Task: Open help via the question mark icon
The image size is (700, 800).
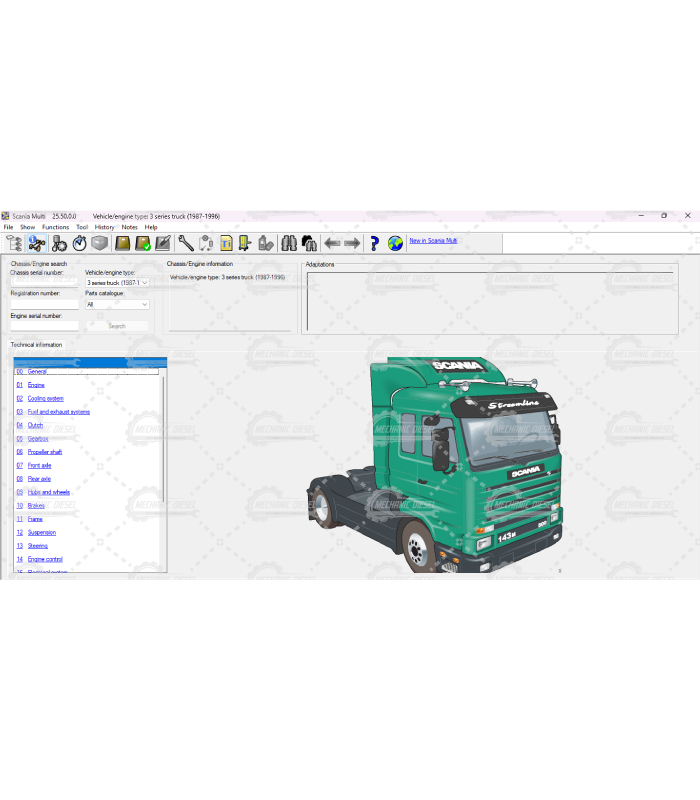Action: tap(374, 243)
